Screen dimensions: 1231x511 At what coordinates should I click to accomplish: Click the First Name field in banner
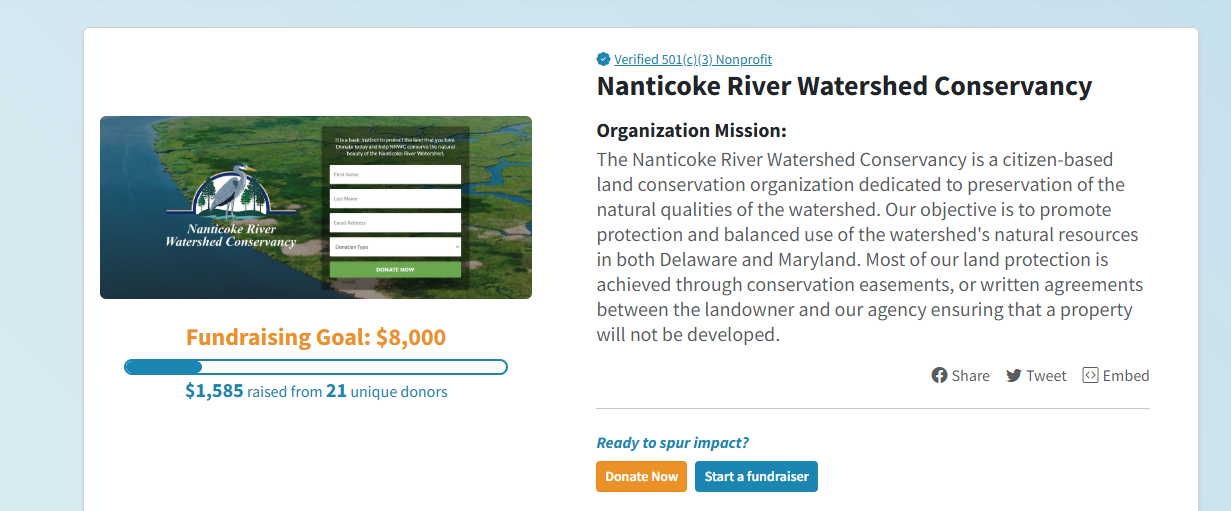[395, 175]
